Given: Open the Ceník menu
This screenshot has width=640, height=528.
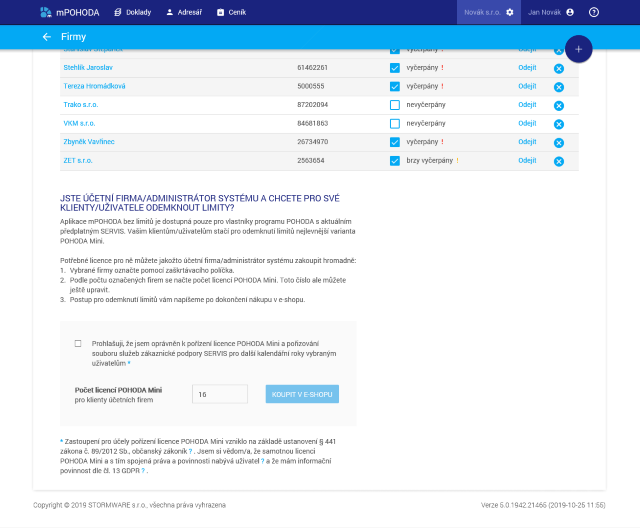Looking at the screenshot, I should 231,12.
